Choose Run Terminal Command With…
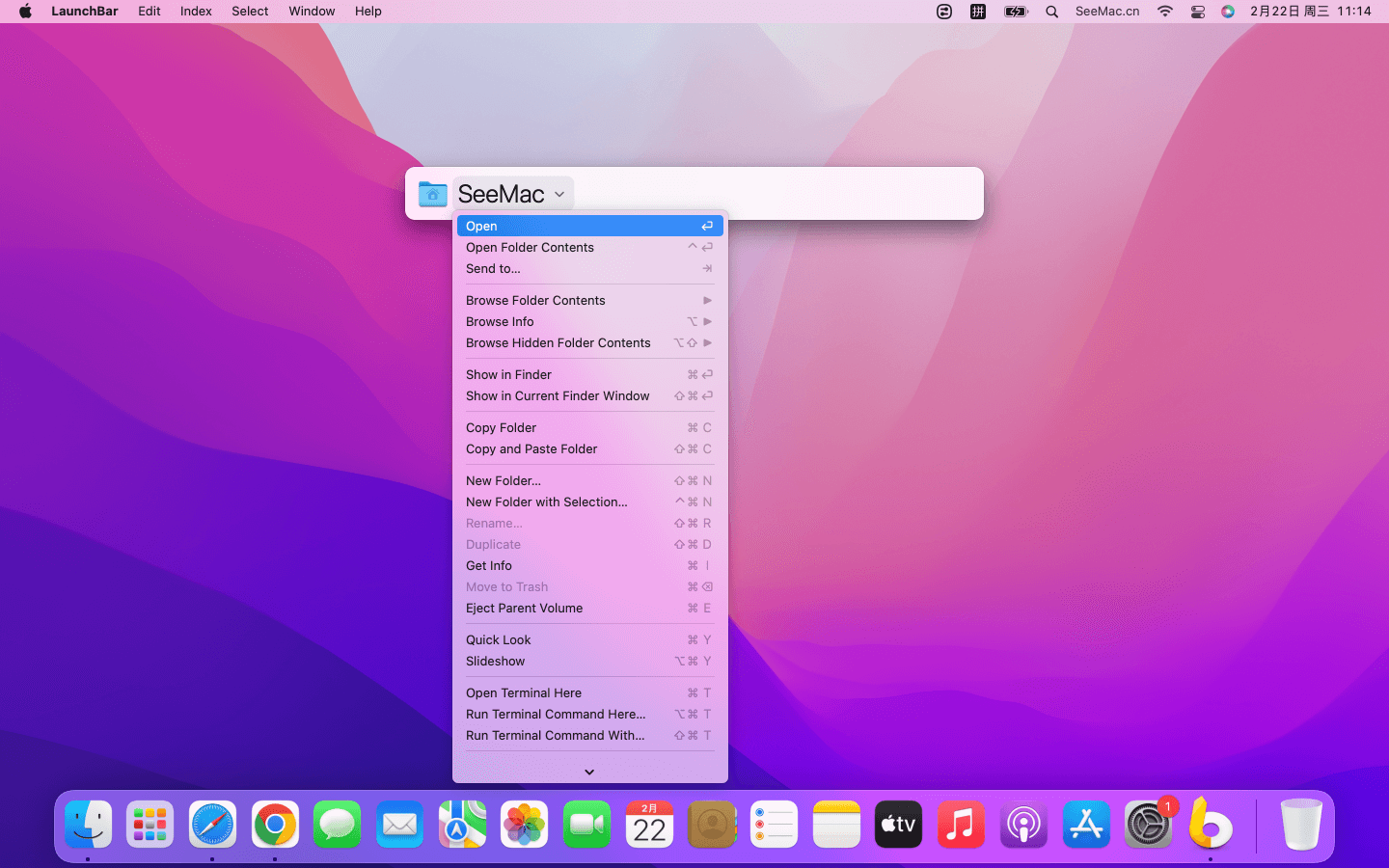 [589, 736]
